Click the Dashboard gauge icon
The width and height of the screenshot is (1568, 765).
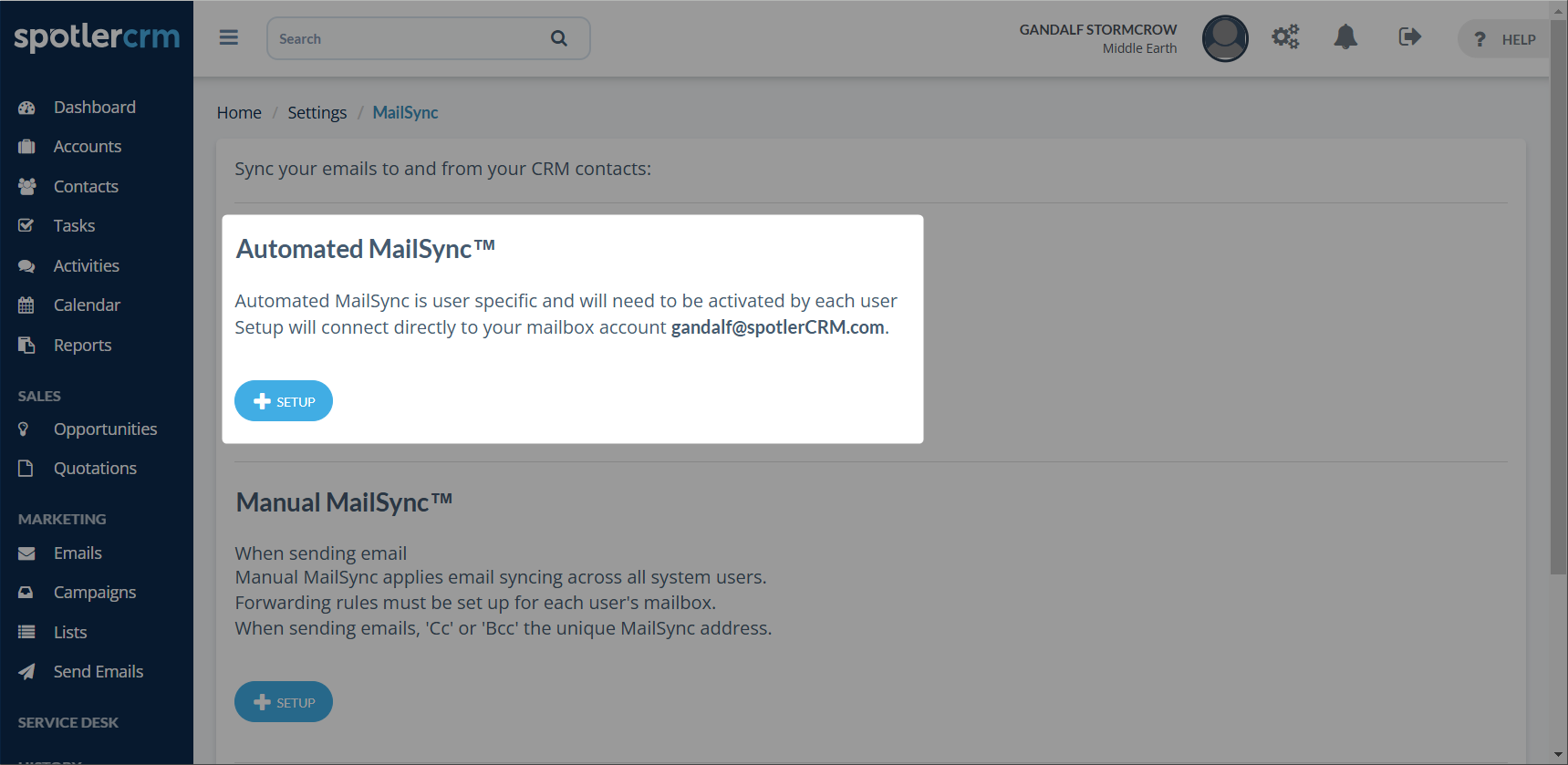(x=26, y=108)
